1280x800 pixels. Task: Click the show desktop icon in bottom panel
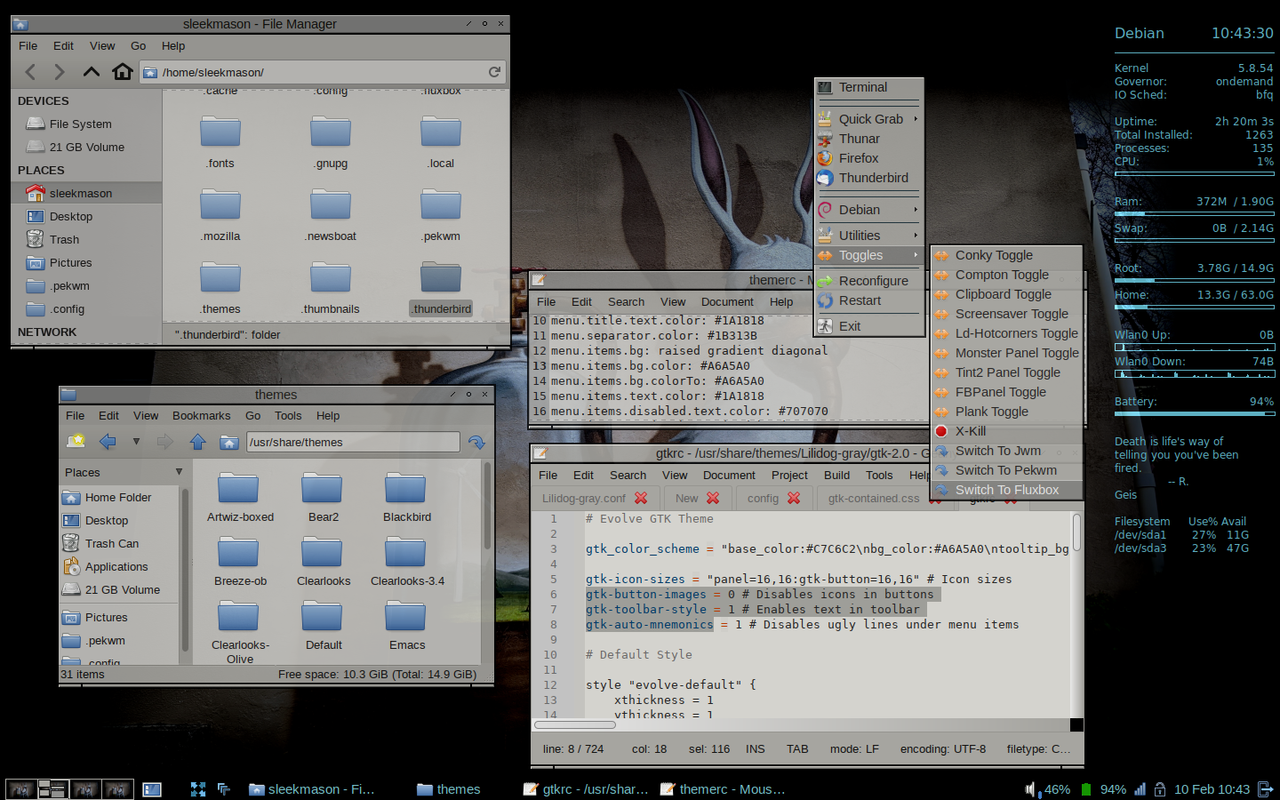(x=152, y=789)
